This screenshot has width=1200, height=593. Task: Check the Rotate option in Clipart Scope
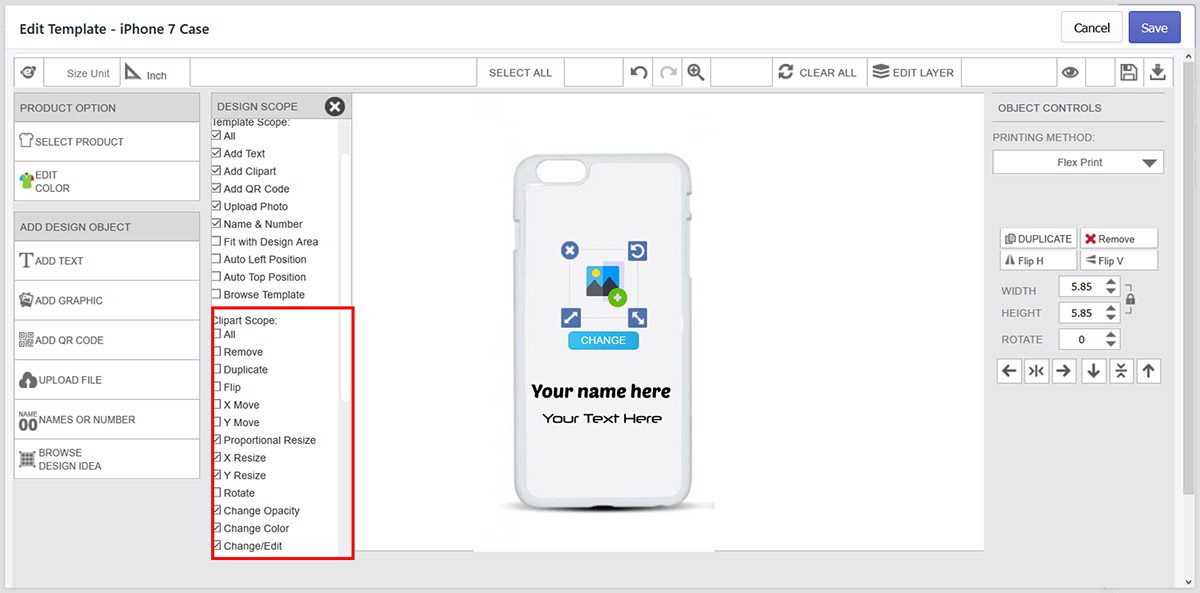tap(216, 493)
